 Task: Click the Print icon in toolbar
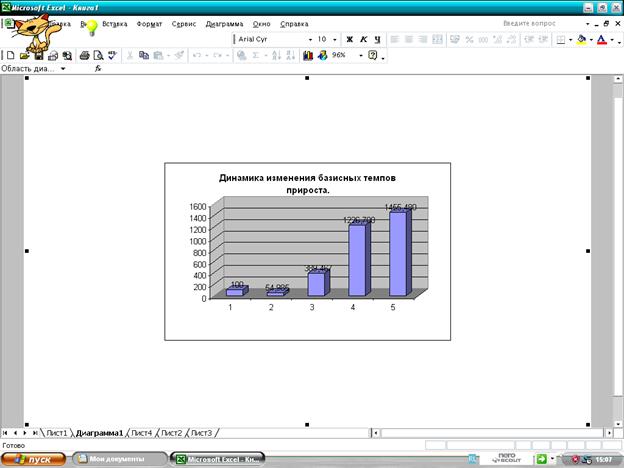85,56
